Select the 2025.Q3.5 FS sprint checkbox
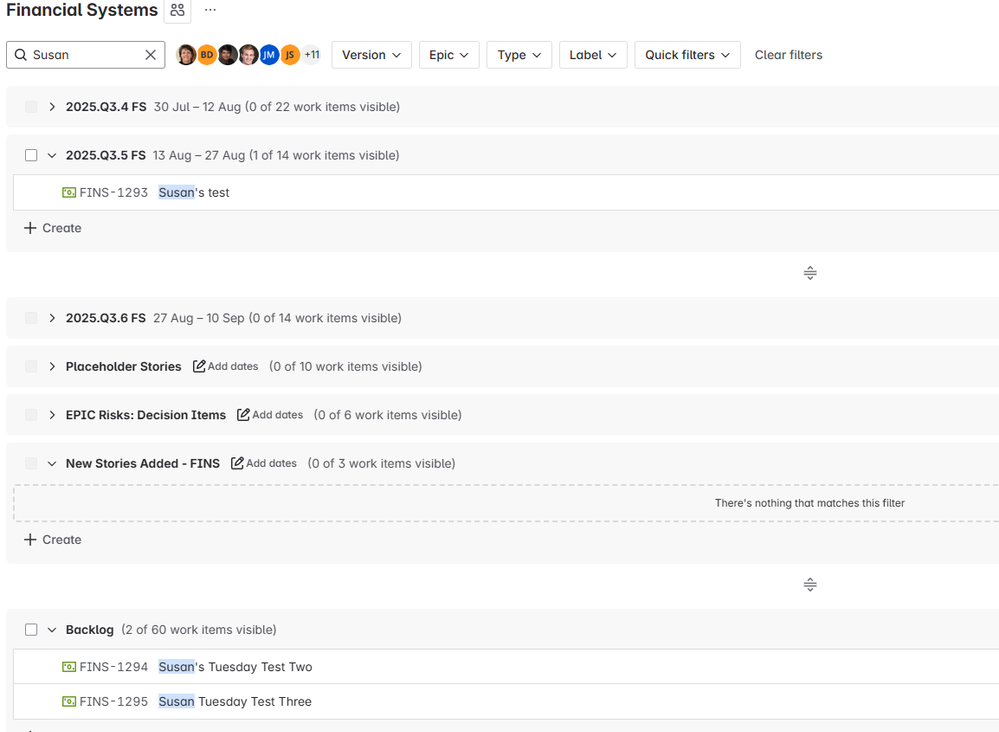Viewport: 999px width, 732px height. (x=31, y=155)
